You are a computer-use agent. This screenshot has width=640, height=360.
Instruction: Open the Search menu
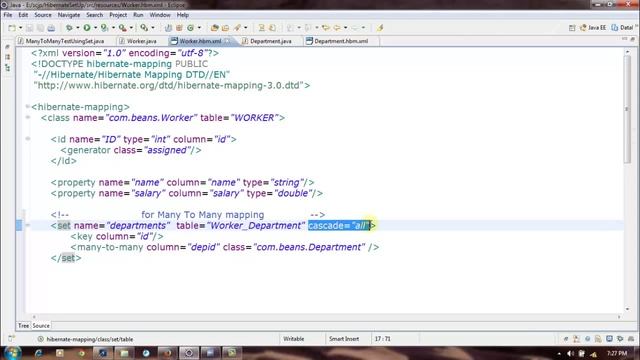(94, 15)
